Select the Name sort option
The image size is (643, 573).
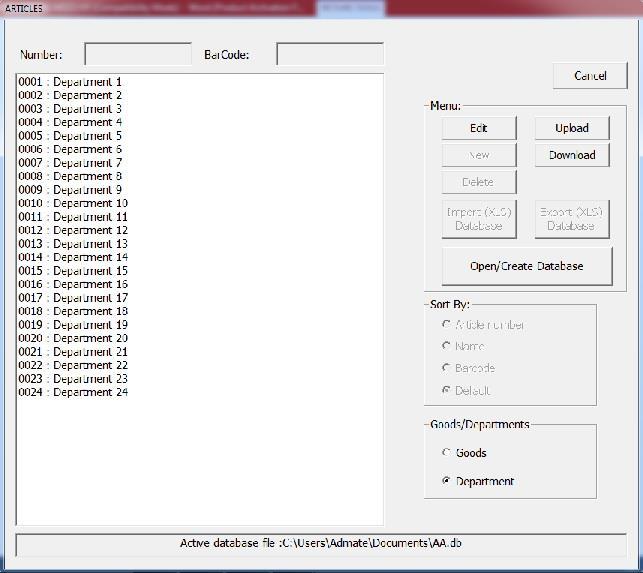pos(463,347)
